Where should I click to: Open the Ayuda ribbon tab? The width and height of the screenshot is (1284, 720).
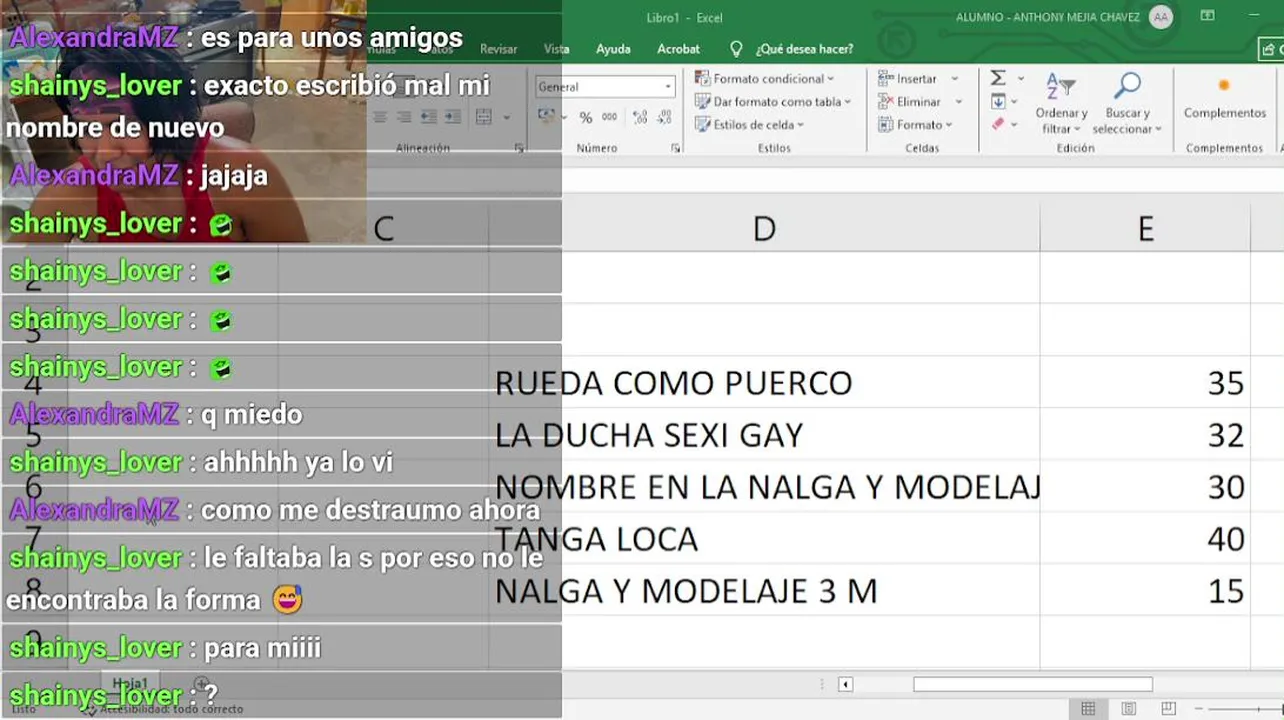tap(613, 49)
